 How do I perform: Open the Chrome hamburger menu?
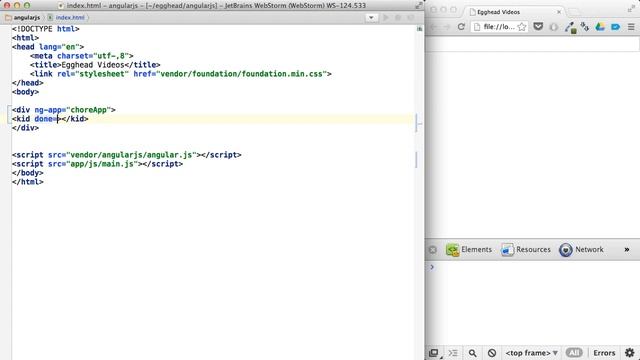pyautogui.click(x=631, y=27)
